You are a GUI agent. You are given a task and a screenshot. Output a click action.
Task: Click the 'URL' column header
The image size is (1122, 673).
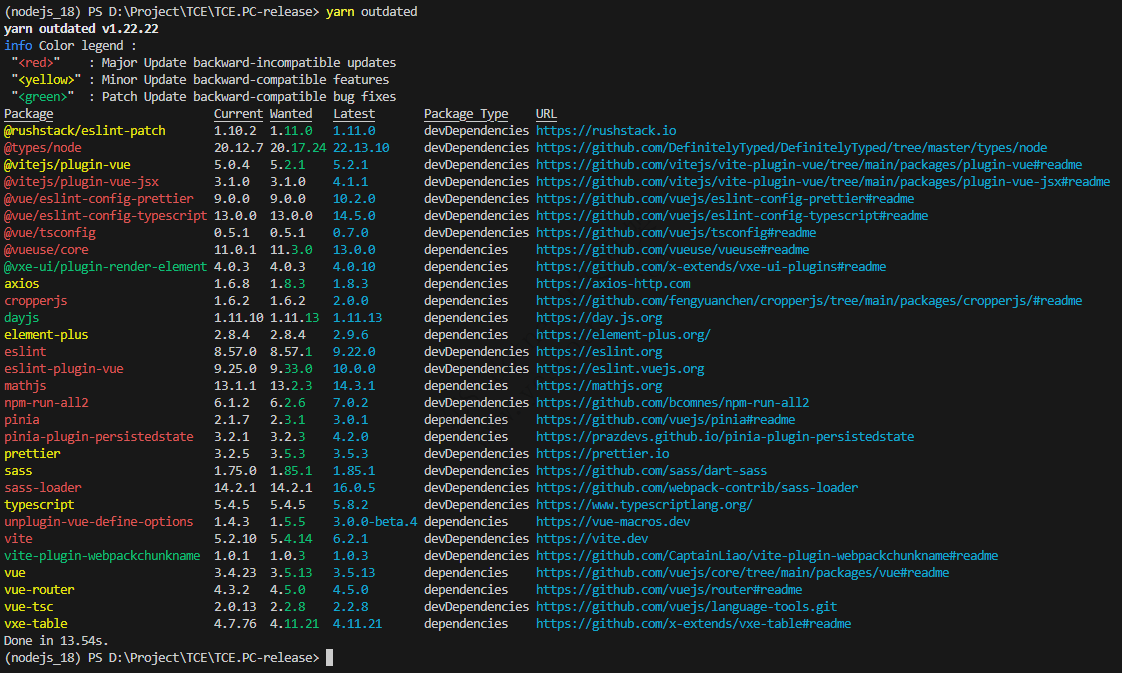tap(546, 114)
